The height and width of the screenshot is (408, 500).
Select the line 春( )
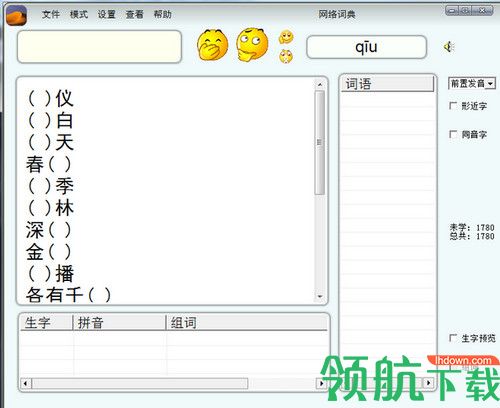click(x=49, y=164)
